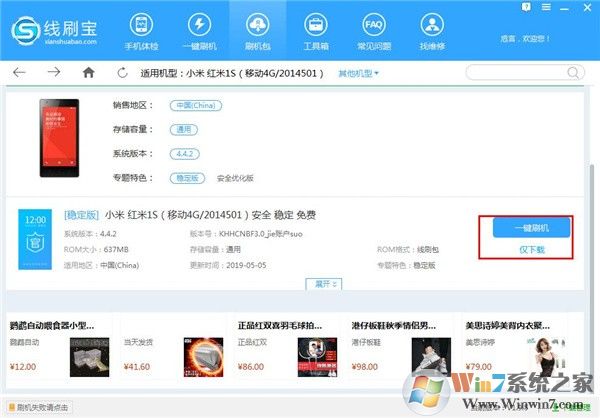Open the ROM title 小米 红米1S link
The image size is (600, 418).
click(210, 215)
